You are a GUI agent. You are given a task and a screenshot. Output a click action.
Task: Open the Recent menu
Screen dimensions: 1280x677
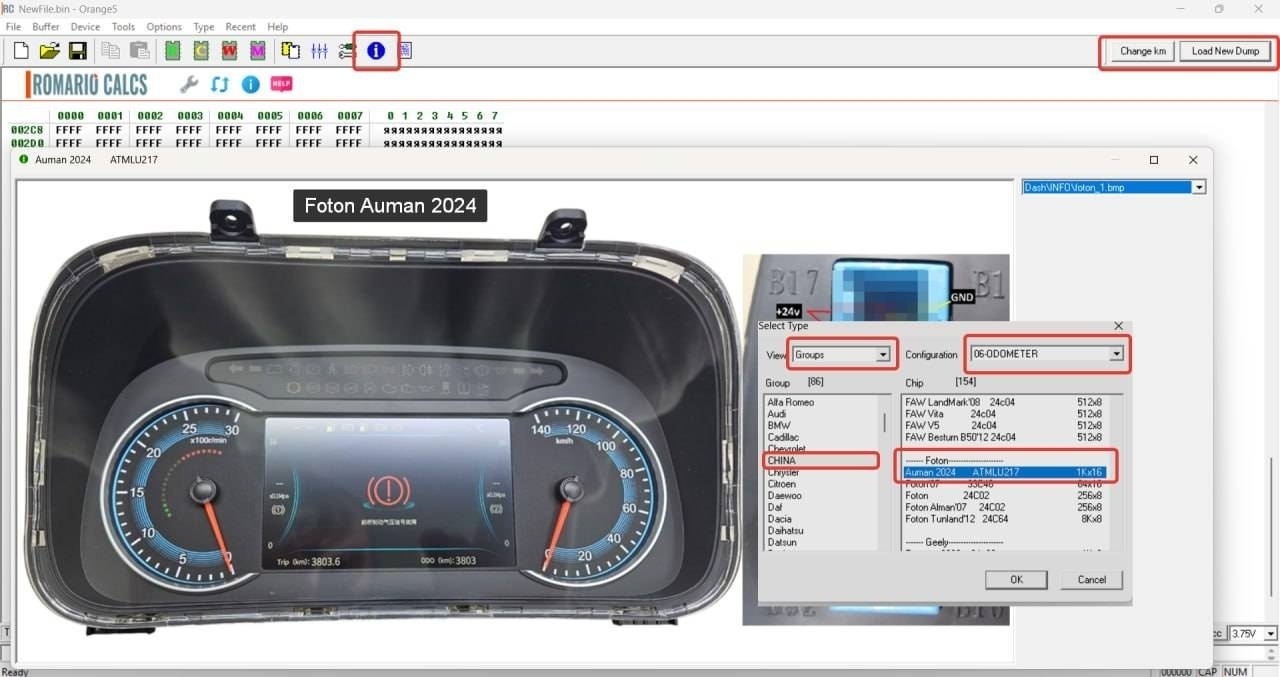[x=240, y=27]
